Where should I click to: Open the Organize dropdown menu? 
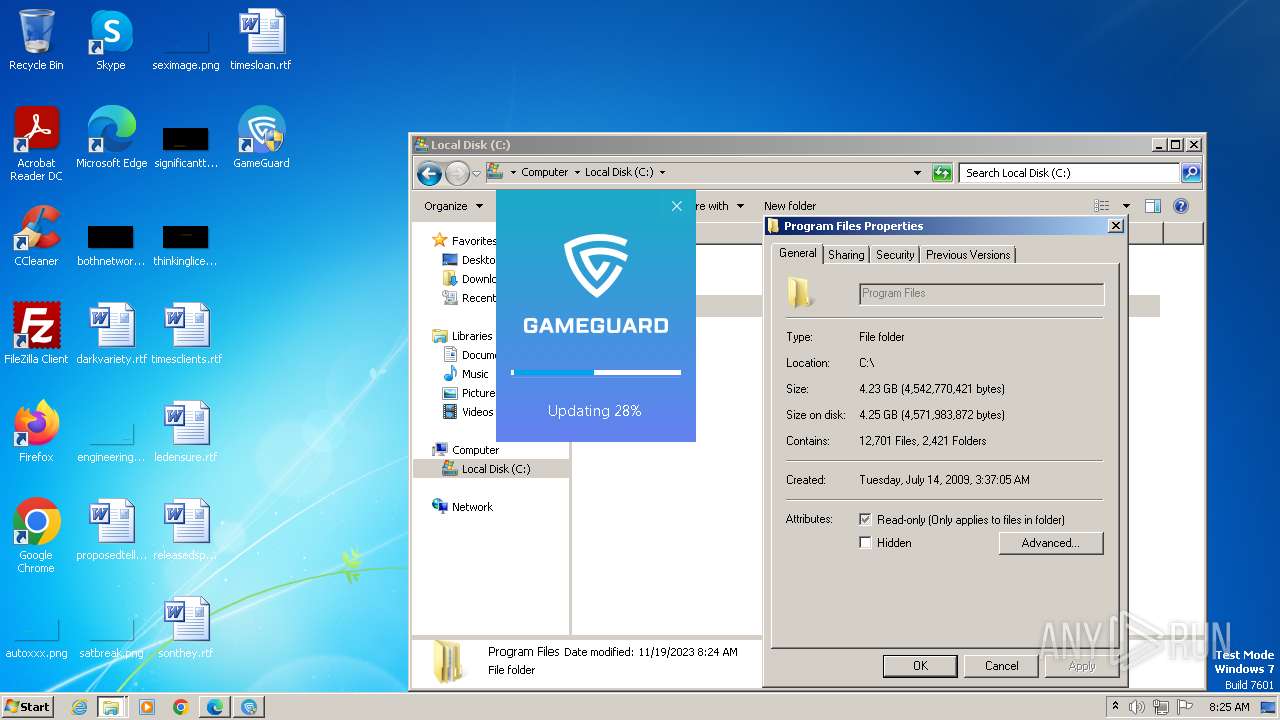453,206
